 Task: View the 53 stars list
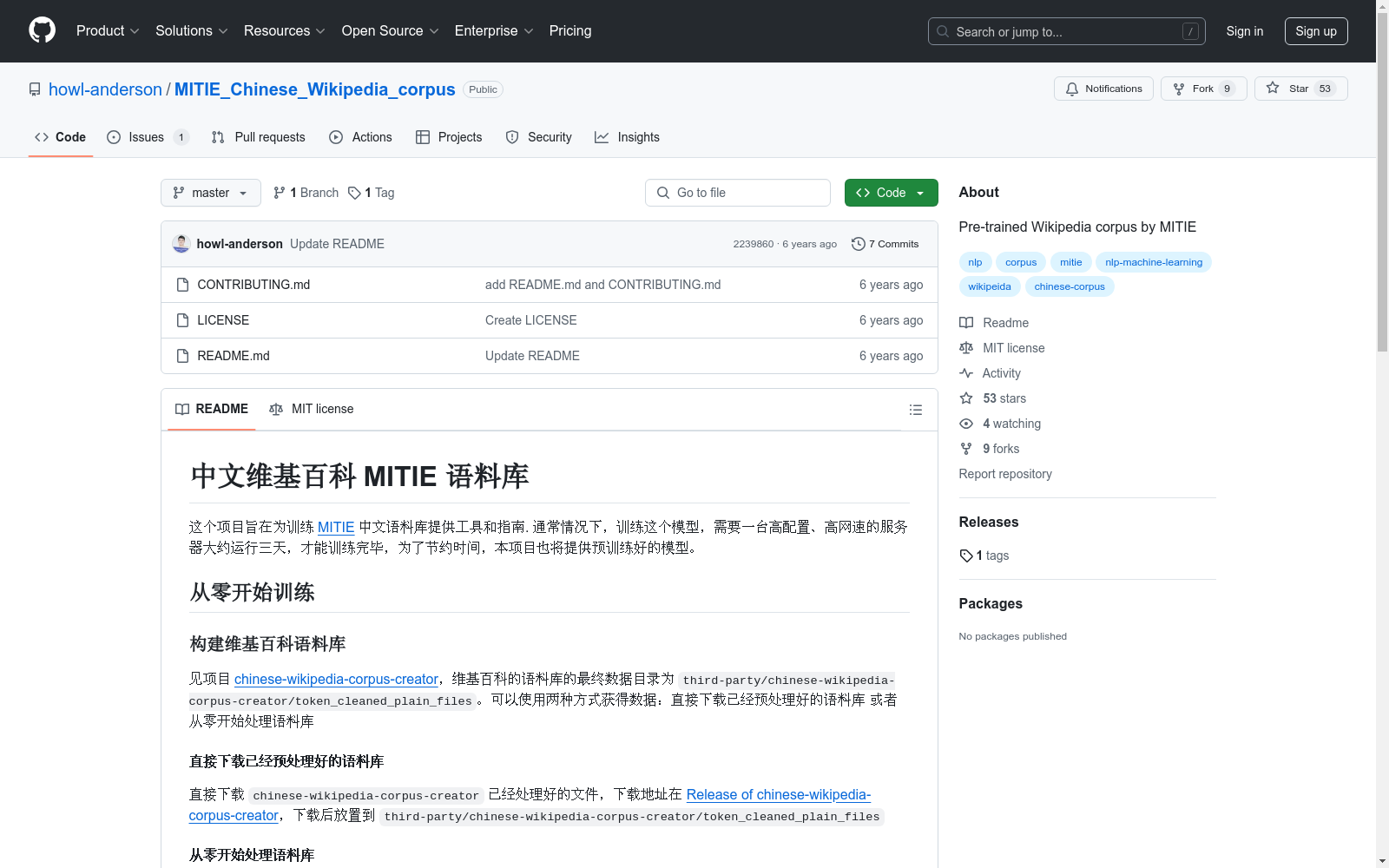[993, 398]
